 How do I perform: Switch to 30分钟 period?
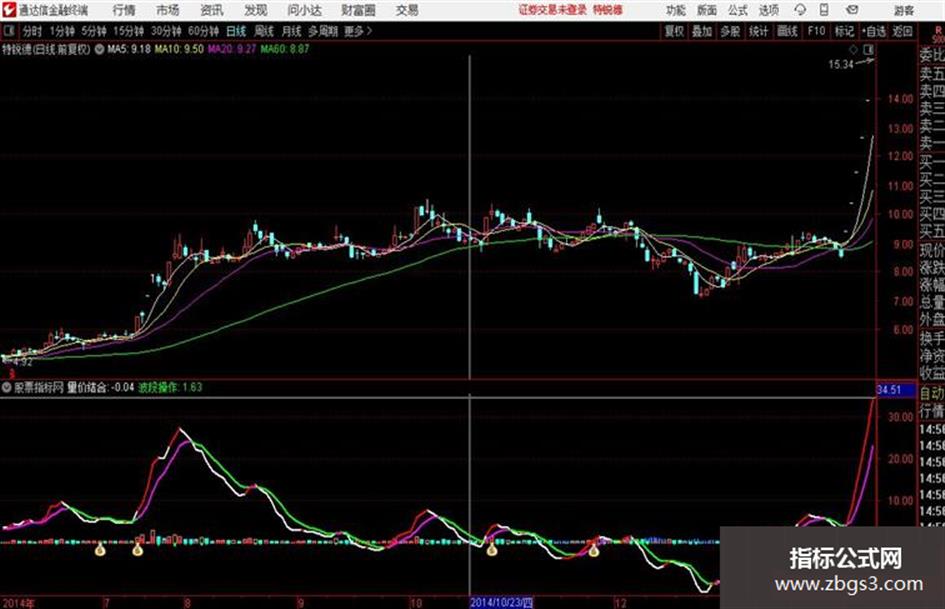click(166, 31)
